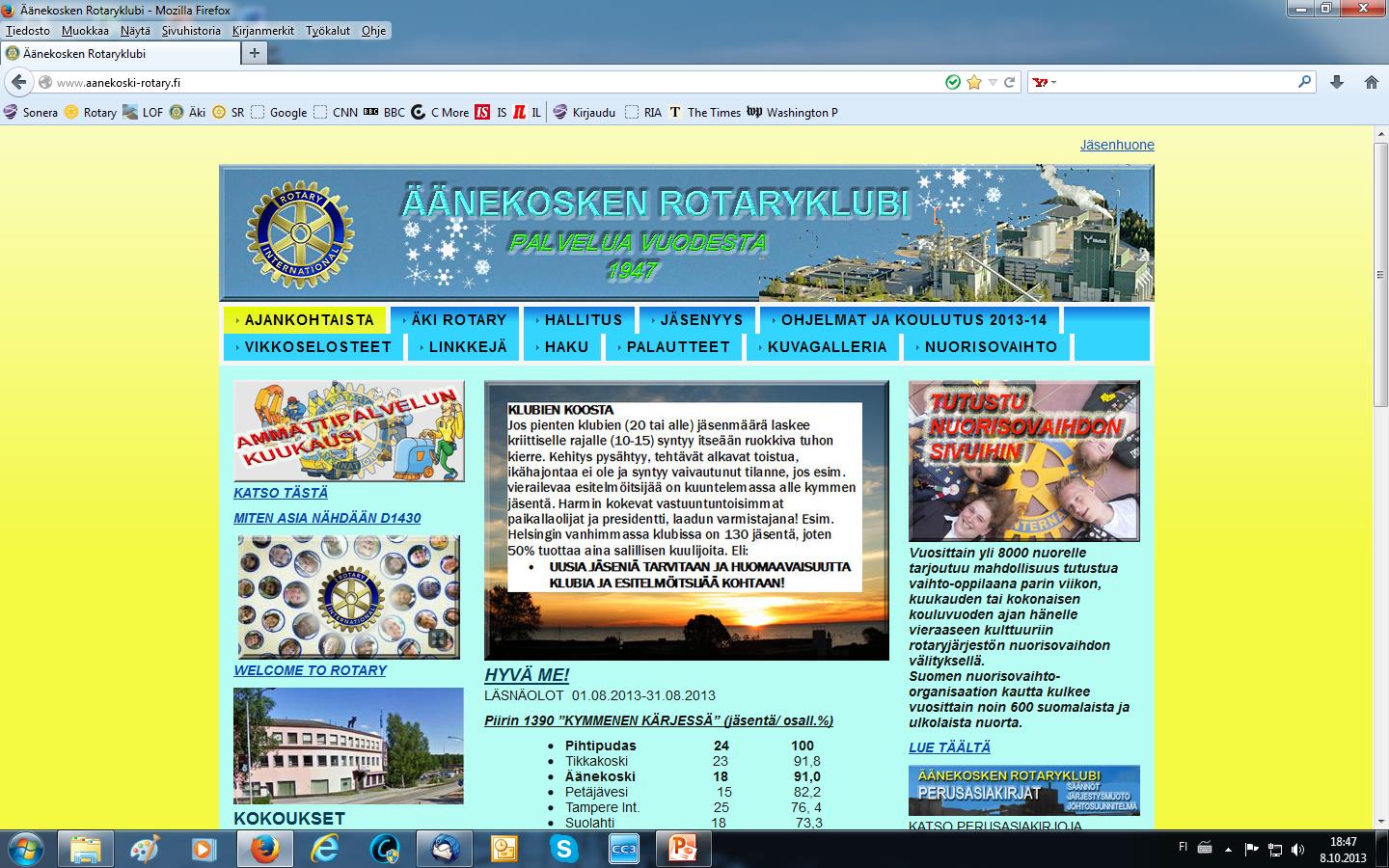Open the HALLITUS navigation item
1389x868 pixels.
[x=579, y=319]
